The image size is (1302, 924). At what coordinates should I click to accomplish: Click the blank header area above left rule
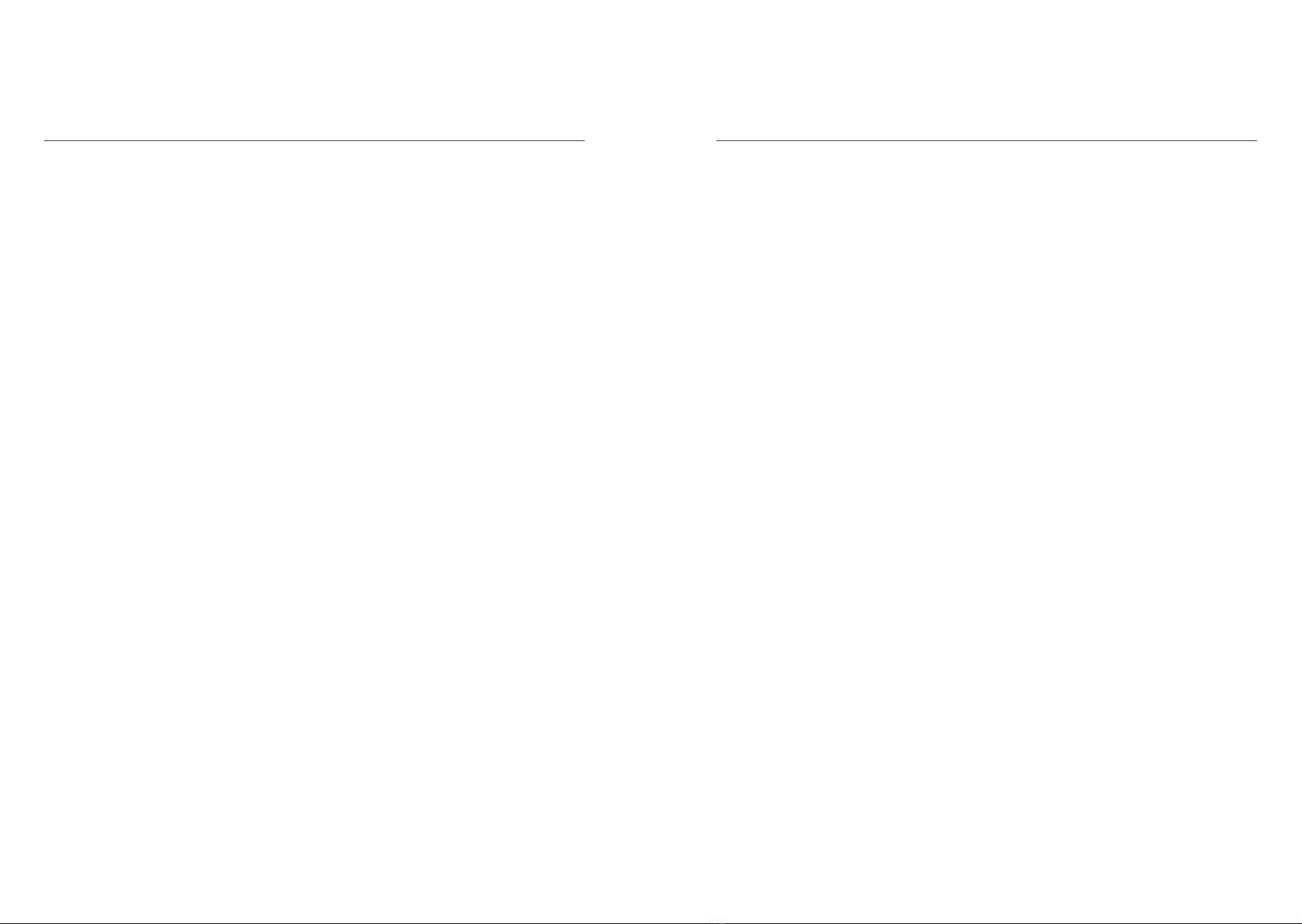tap(314, 70)
